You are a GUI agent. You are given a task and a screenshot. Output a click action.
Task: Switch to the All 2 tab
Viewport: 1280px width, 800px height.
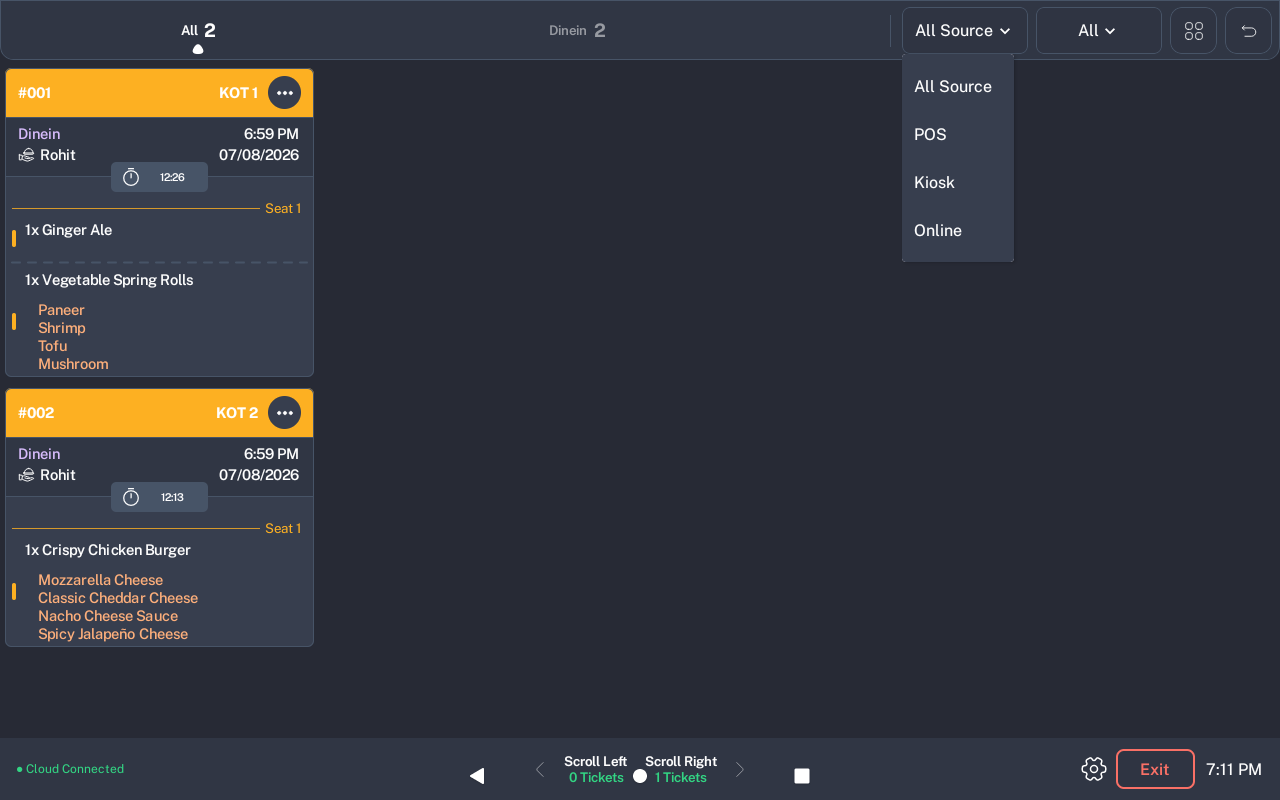click(198, 31)
